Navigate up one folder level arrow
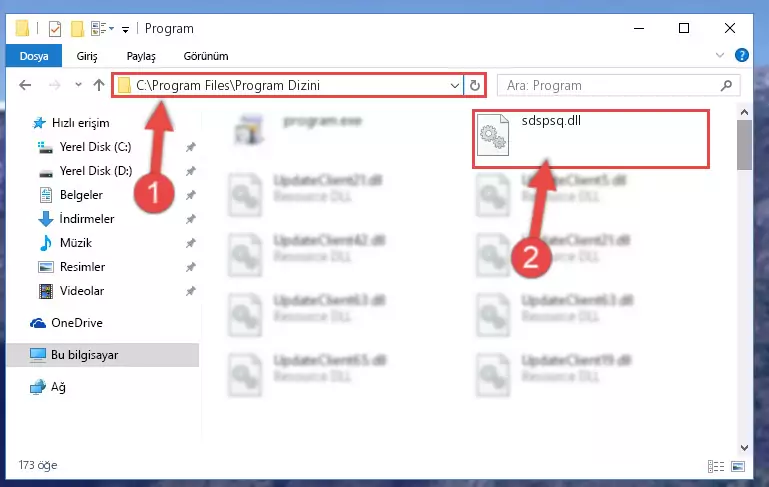This screenshot has width=769, height=487. (99, 85)
